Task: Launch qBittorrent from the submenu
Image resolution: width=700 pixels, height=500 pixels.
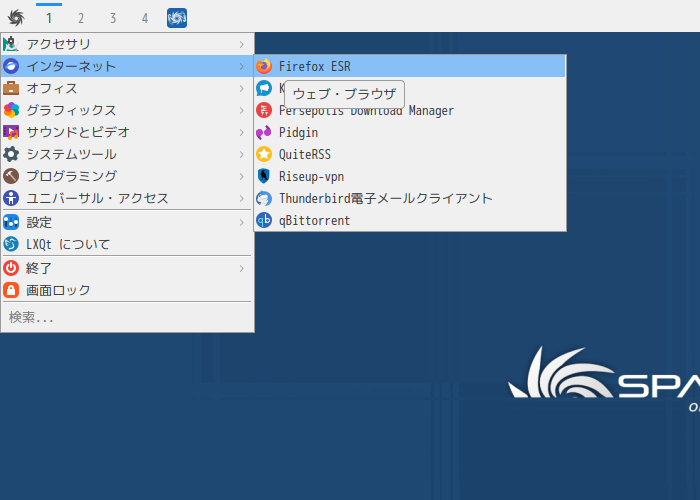Action: (410, 220)
